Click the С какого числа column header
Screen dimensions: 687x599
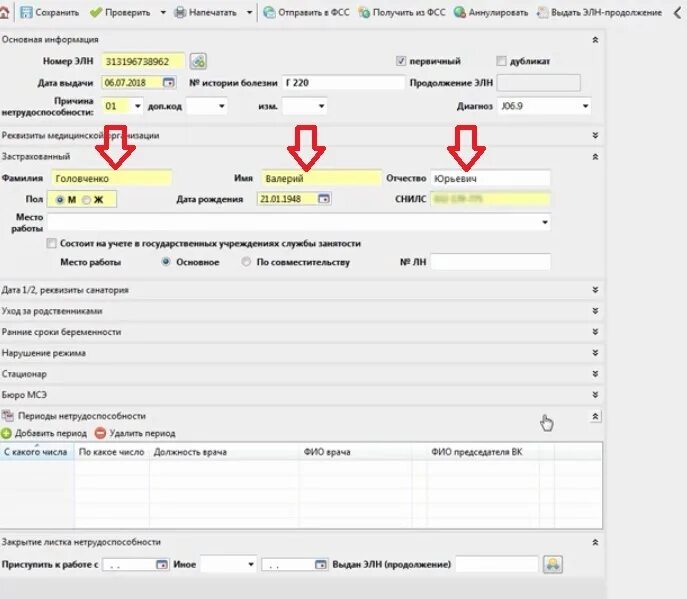click(37, 452)
